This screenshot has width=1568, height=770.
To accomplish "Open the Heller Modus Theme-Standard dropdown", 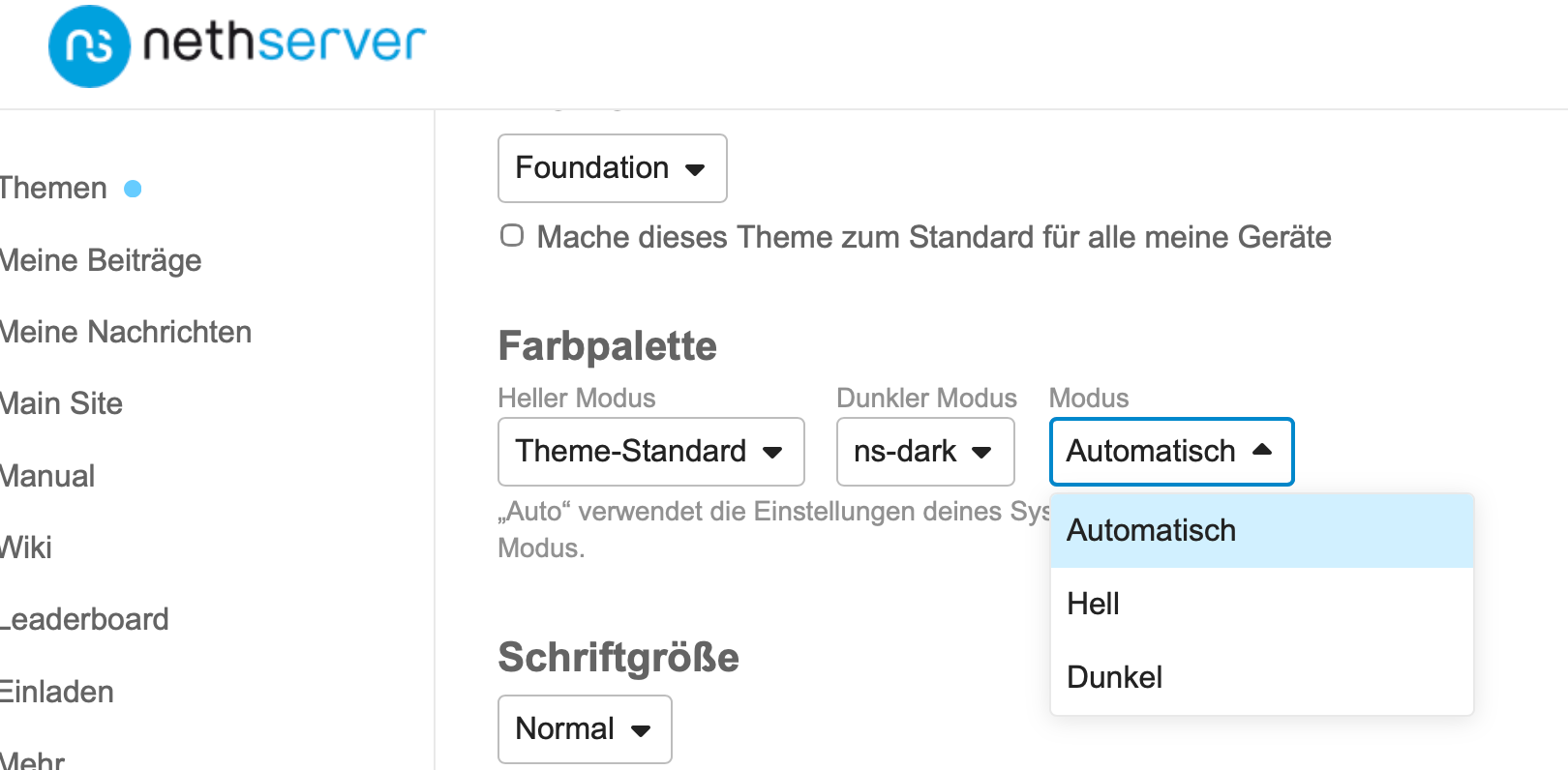I will pyautogui.click(x=651, y=452).
